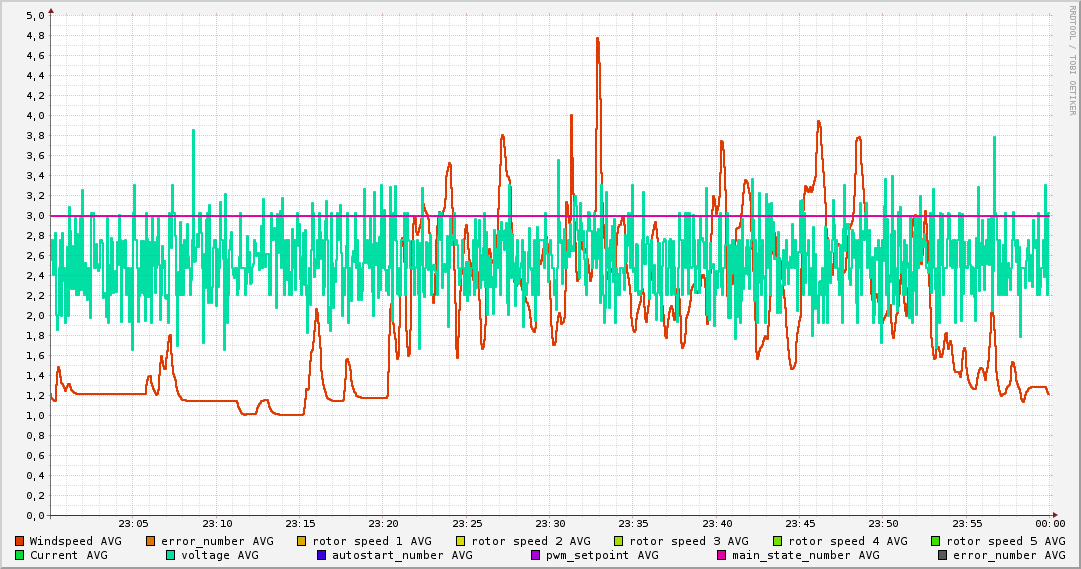Click the highest red windspeed peak

597,39
